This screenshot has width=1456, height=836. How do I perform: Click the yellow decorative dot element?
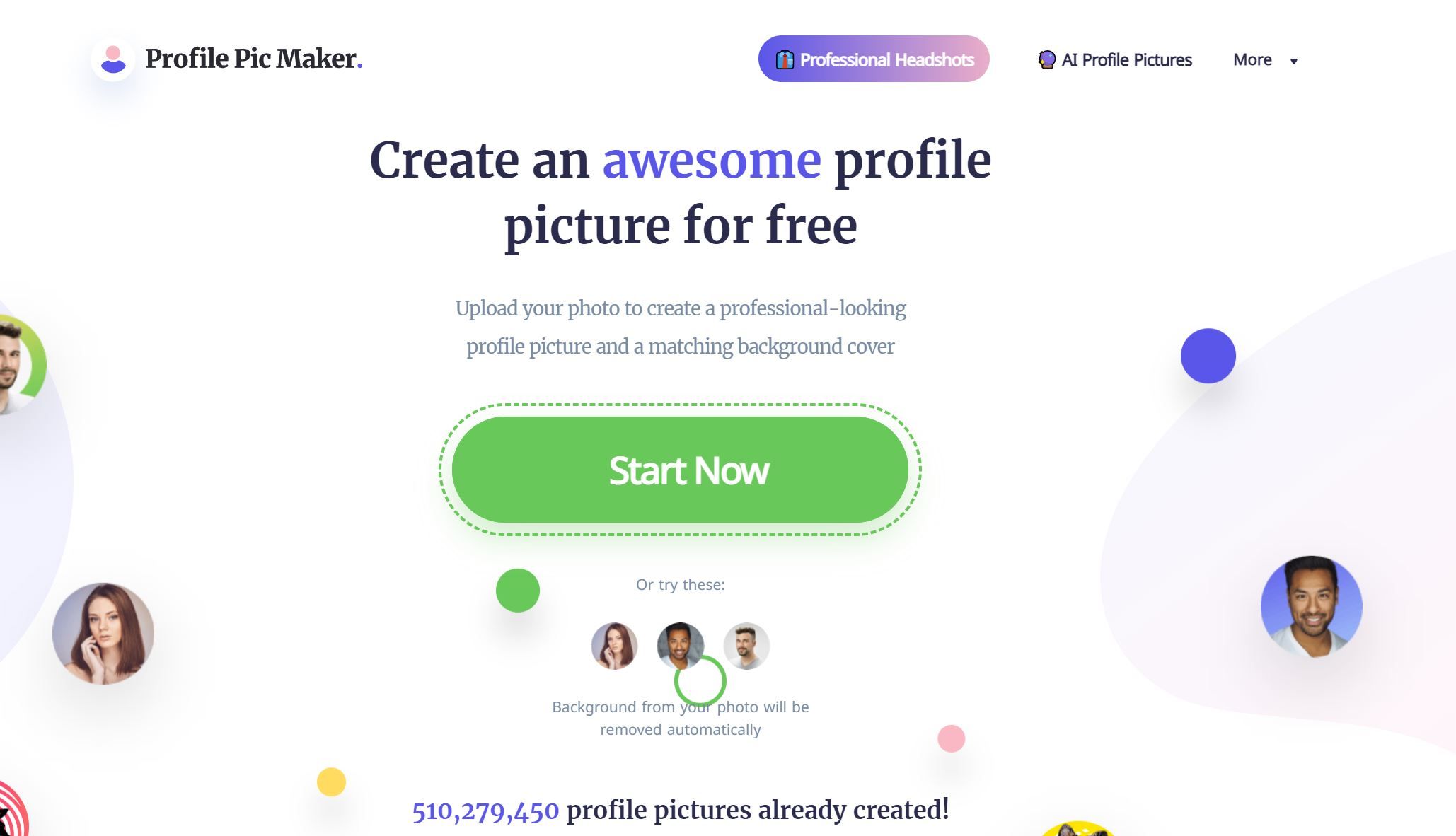coord(331,781)
